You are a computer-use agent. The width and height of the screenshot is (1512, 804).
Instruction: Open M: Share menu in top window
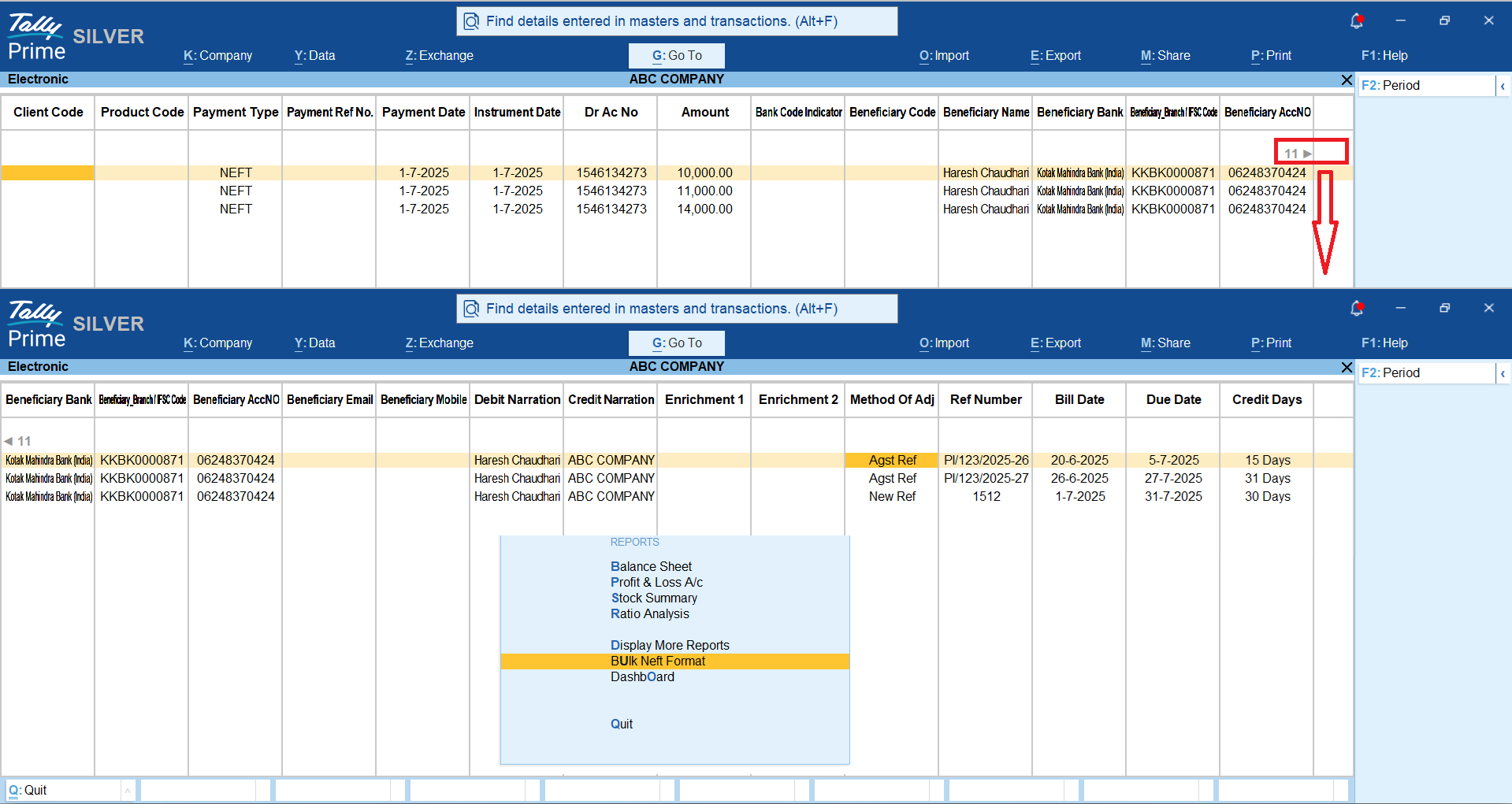1165,56
